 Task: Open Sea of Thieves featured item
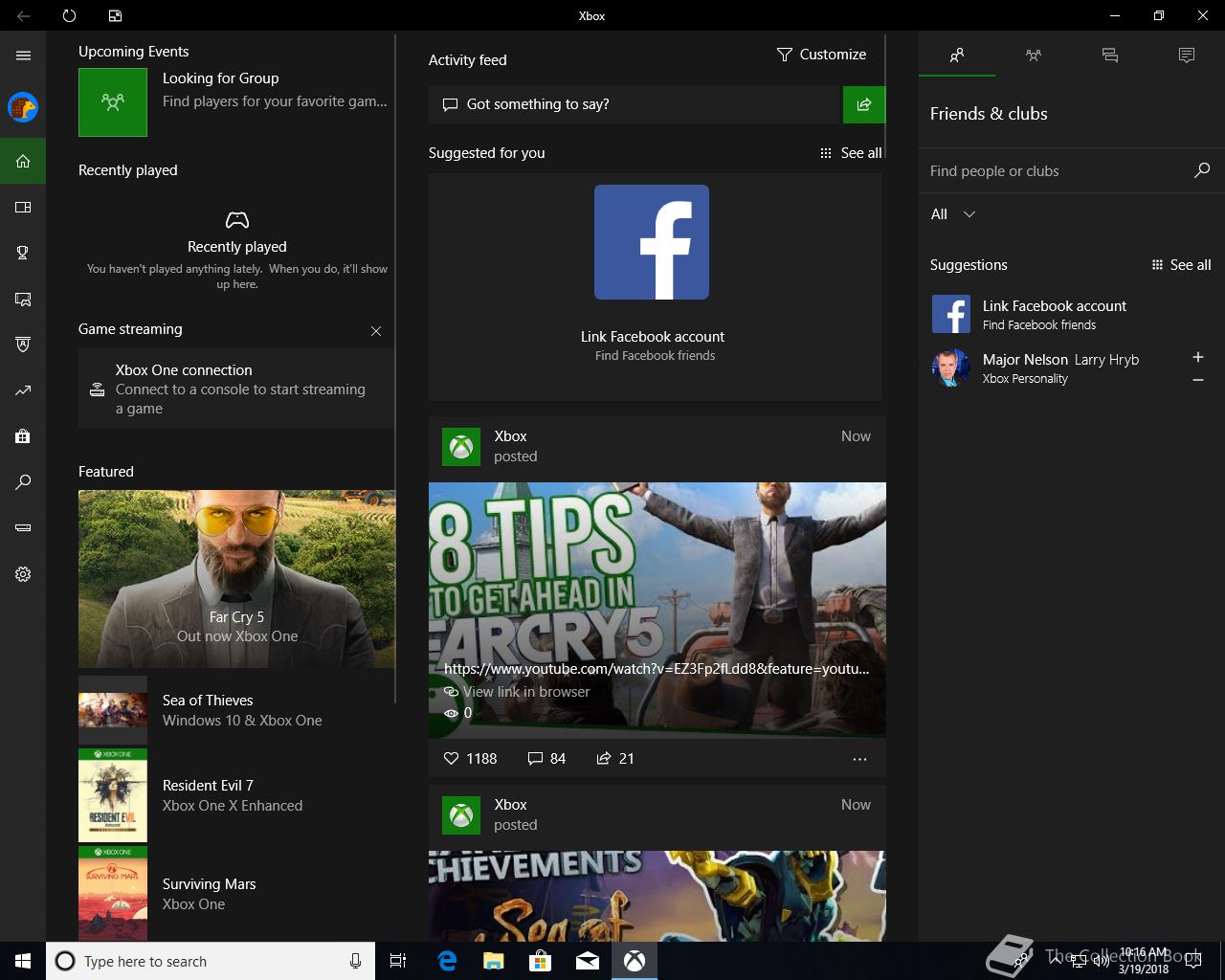click(235, 710)
